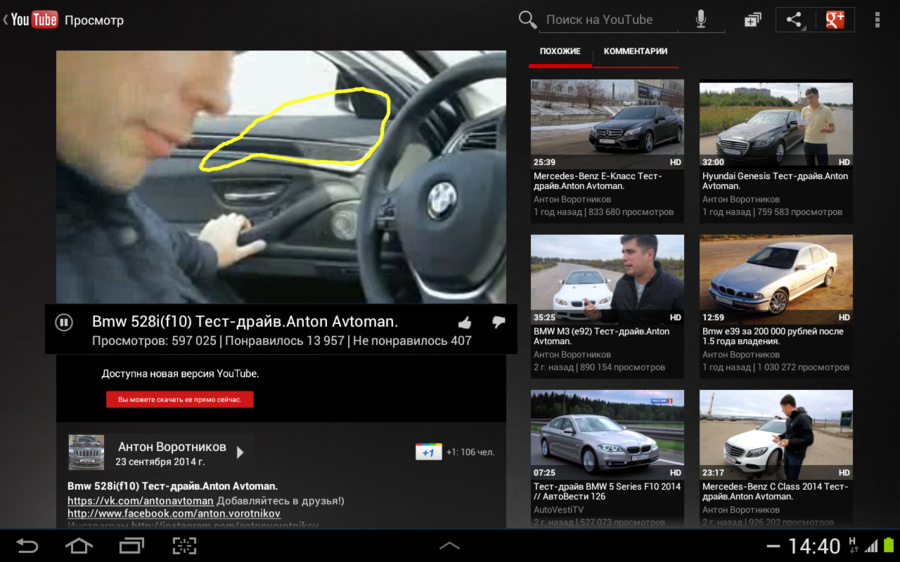
Task: Click '+1: 106 чел.' counter text
Action: point(470,452)
